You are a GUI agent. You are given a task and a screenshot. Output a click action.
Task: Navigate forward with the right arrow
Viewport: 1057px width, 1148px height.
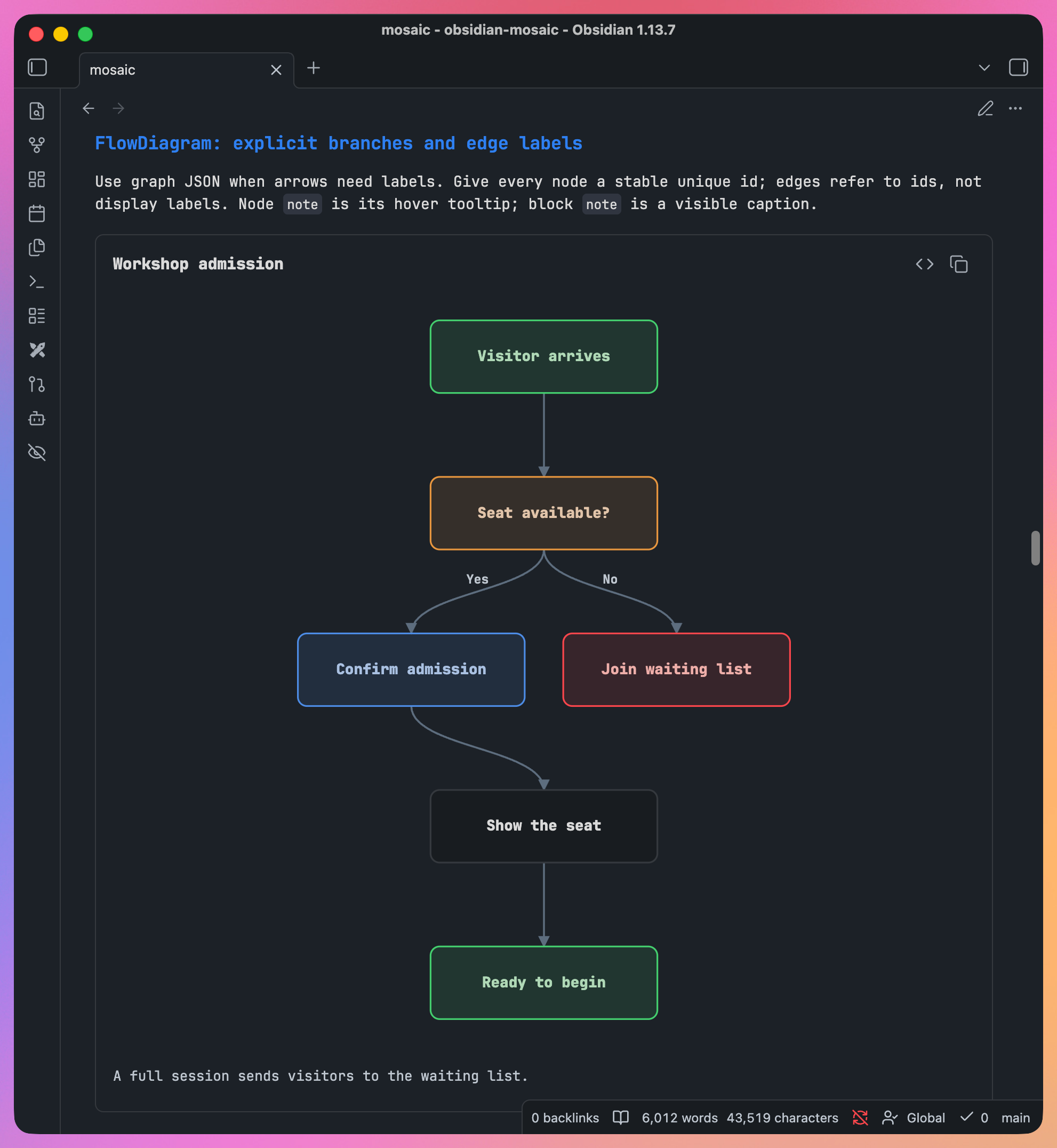click(118, 108)
